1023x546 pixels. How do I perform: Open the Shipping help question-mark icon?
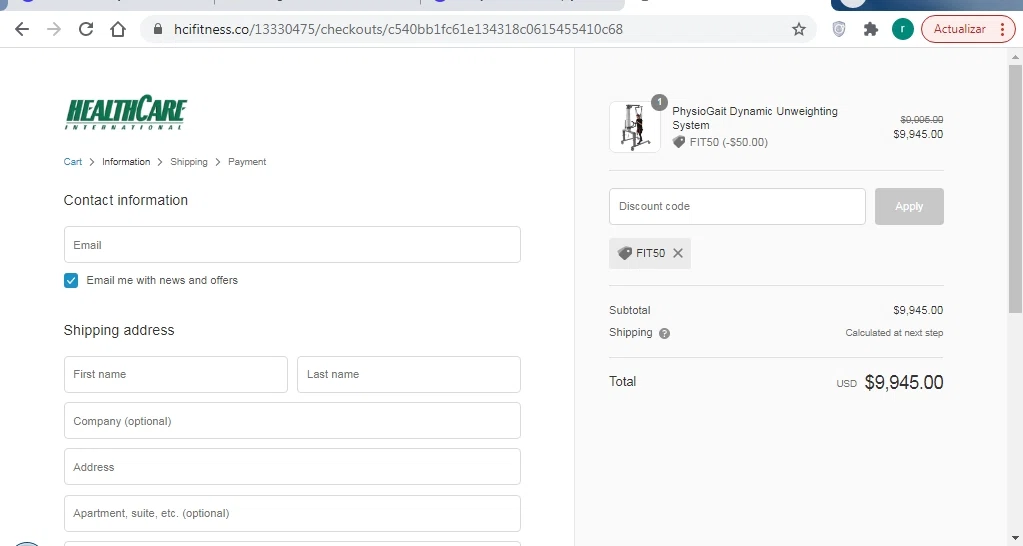coord(664,333)
